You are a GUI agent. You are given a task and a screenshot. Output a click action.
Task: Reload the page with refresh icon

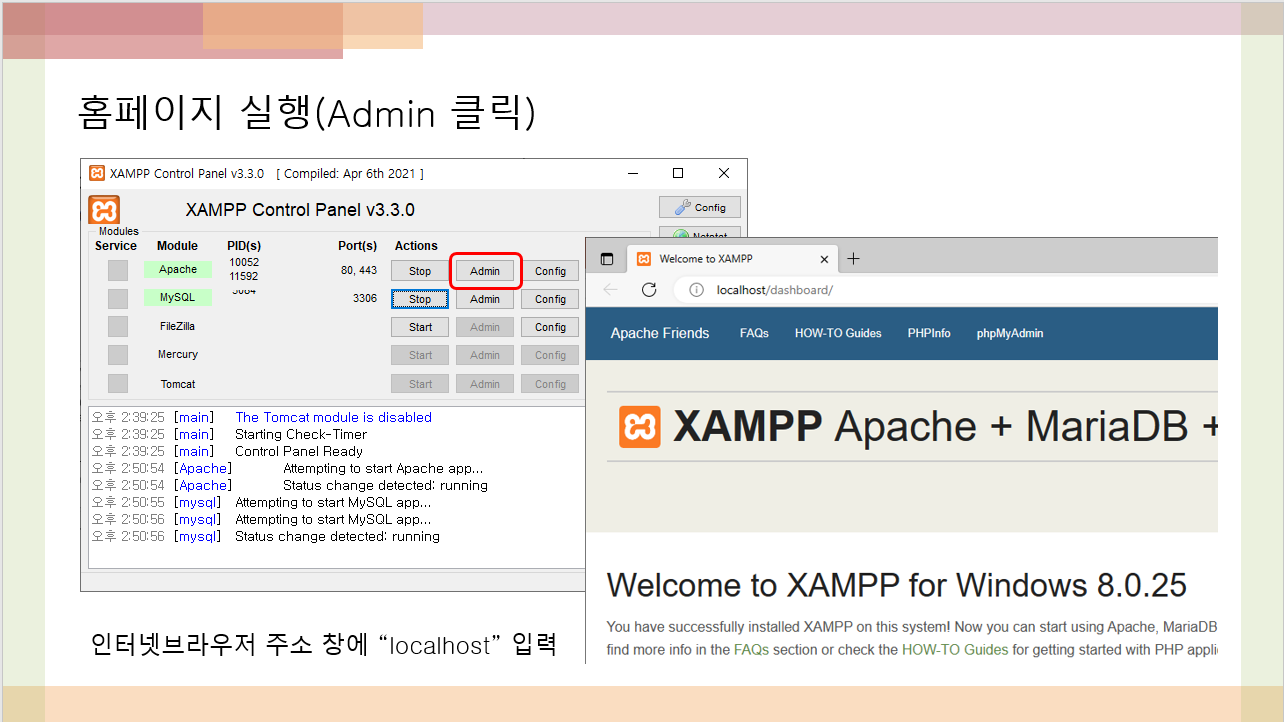649,290
